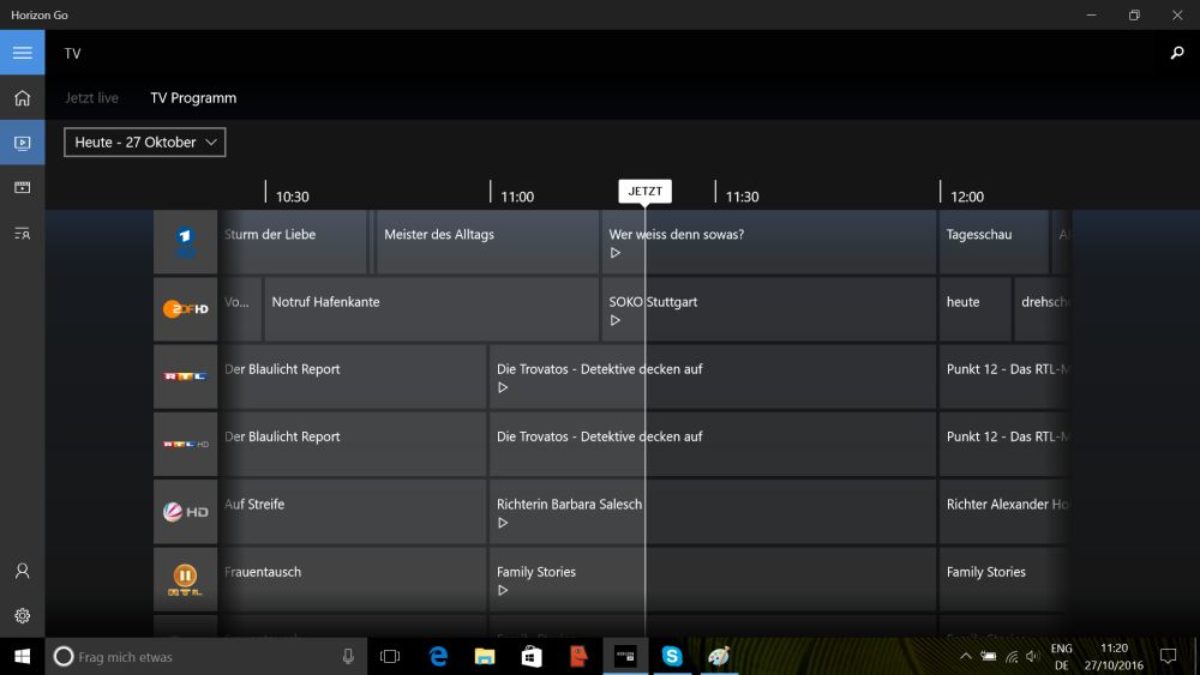Open the search magnifier icon
The height and width of the screenshot is (675, 1200).
point(1177,53)
